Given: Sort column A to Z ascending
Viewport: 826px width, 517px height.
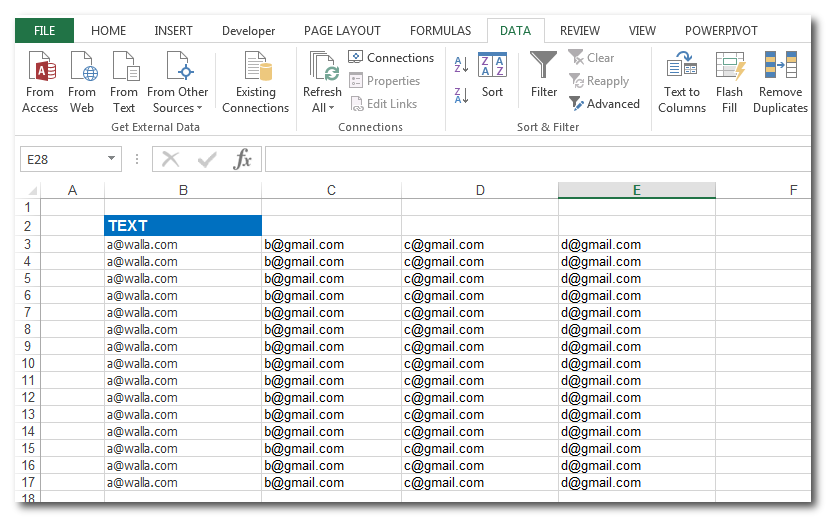Looking at the screenshot, I should 461,65.
